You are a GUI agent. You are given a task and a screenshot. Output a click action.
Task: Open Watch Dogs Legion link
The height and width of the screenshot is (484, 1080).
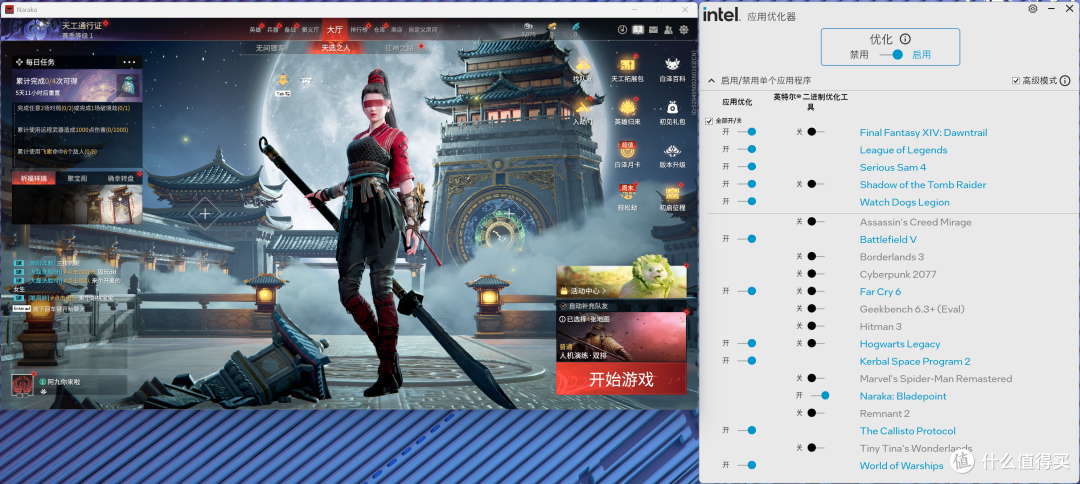pyautogui.click(x=904, y=202)
